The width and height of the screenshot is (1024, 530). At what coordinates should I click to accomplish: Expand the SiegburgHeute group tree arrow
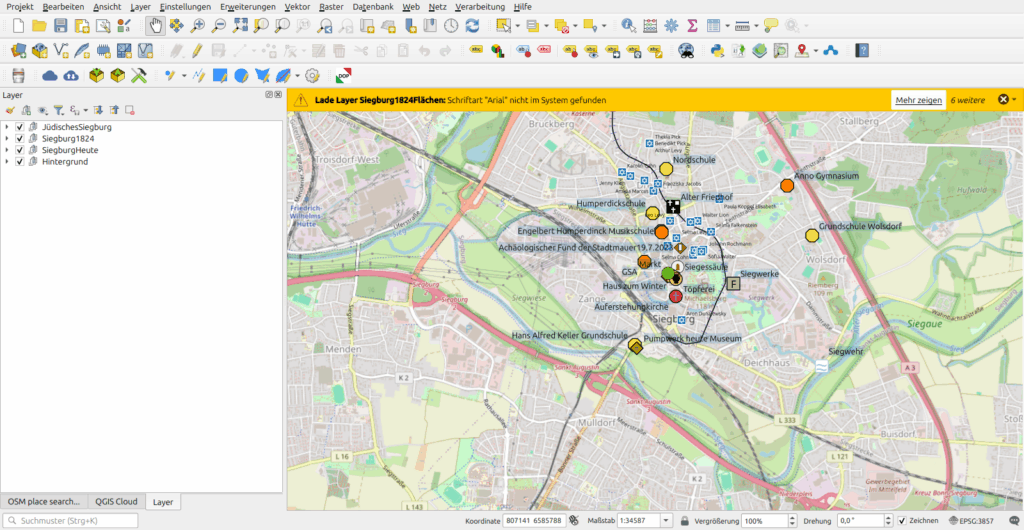coord(7,150)
